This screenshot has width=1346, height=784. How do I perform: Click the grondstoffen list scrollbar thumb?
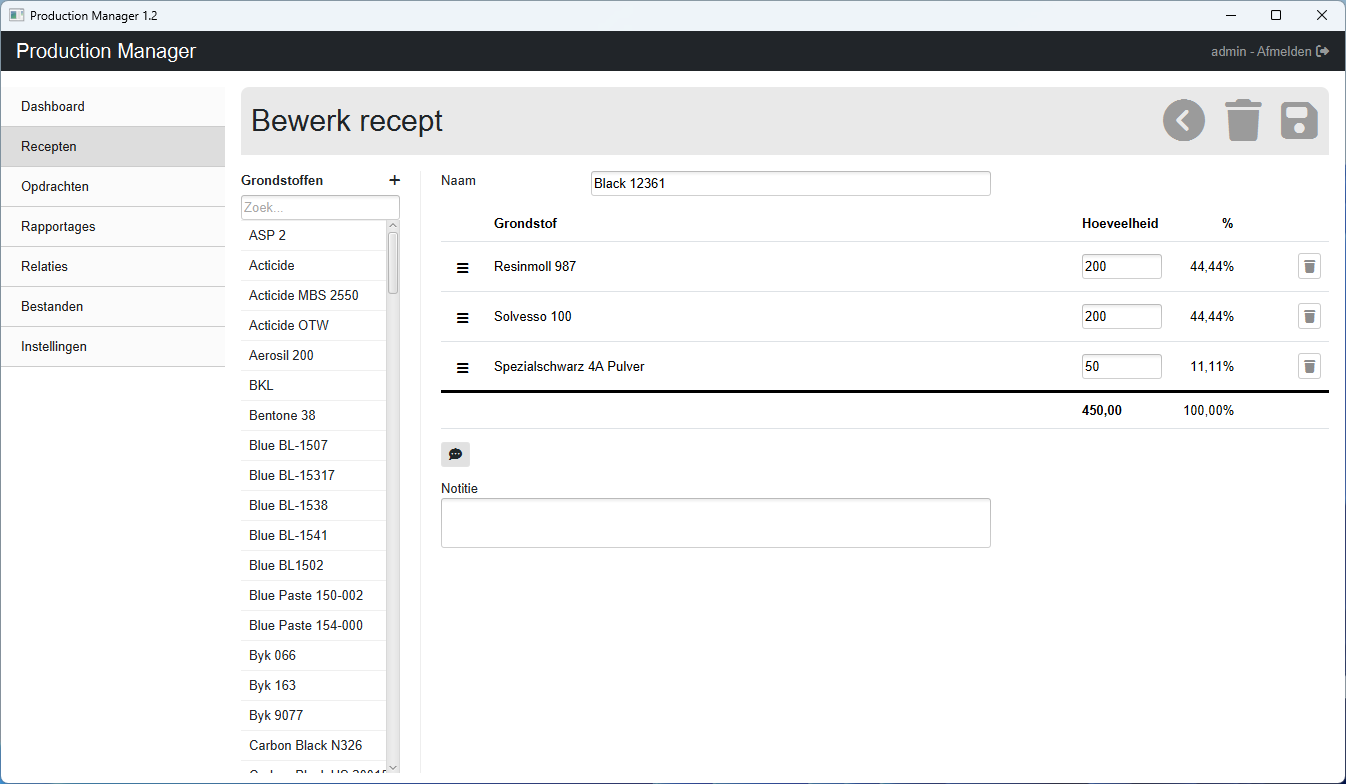pos(393,262)
